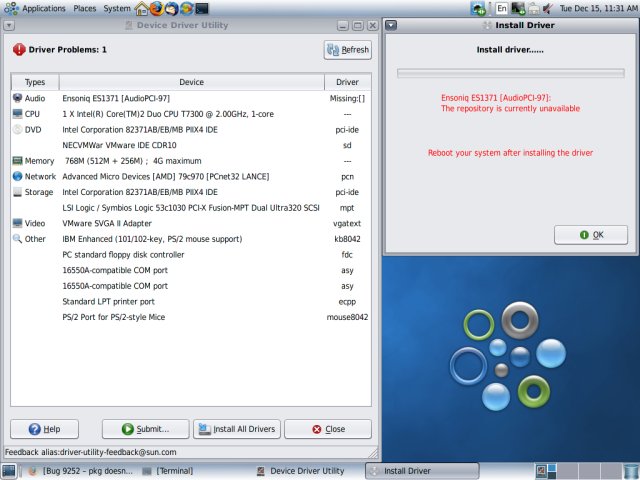Click the En keyboard layout indicator
This screenshot has height=480, width=640.
pyautogui.click(x=501, y=8)
